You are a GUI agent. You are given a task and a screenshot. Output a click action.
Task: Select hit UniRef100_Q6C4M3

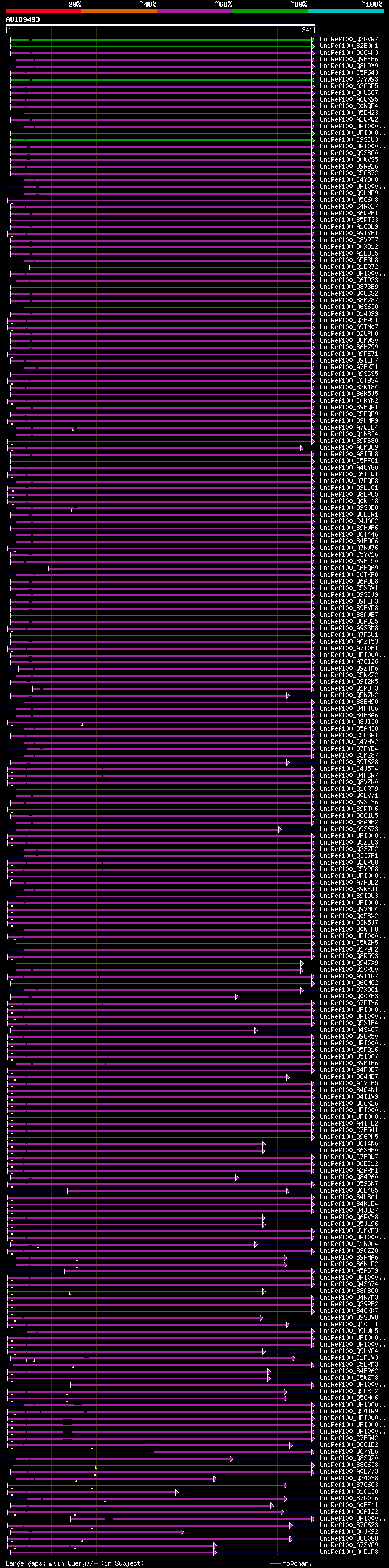(x=349, y=53)
